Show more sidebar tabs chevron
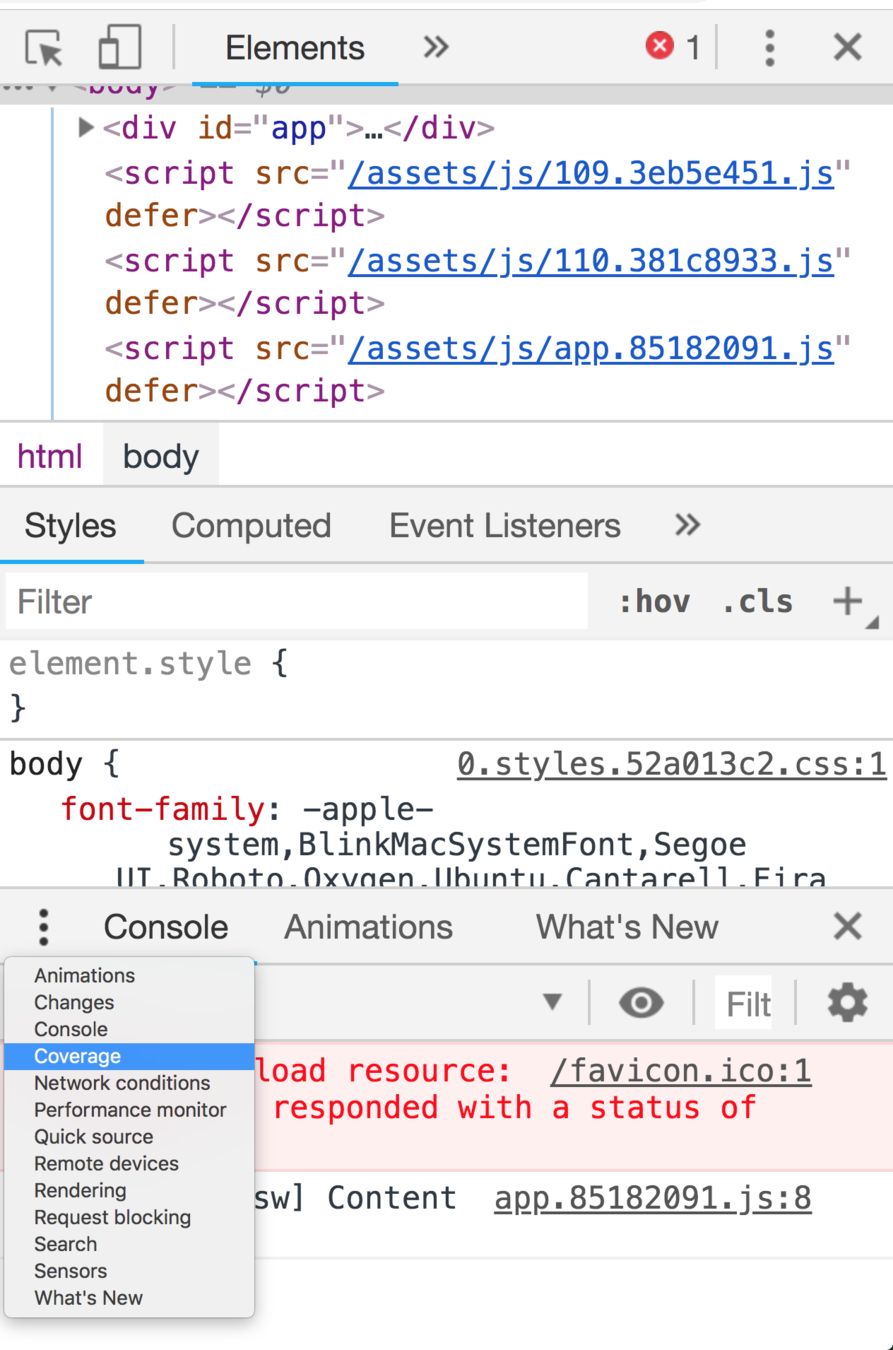This screenshot has width=893, height=1350. point(687,525)
